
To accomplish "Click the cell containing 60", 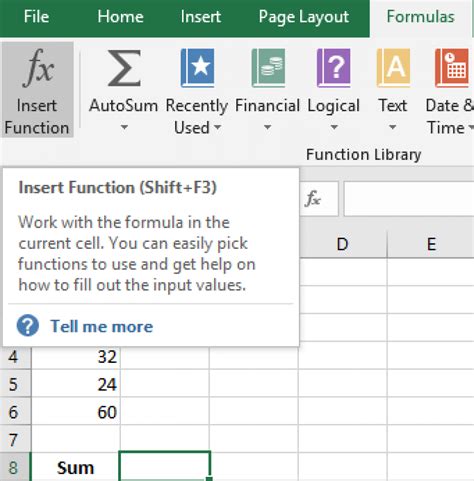I will coord(76,412).
